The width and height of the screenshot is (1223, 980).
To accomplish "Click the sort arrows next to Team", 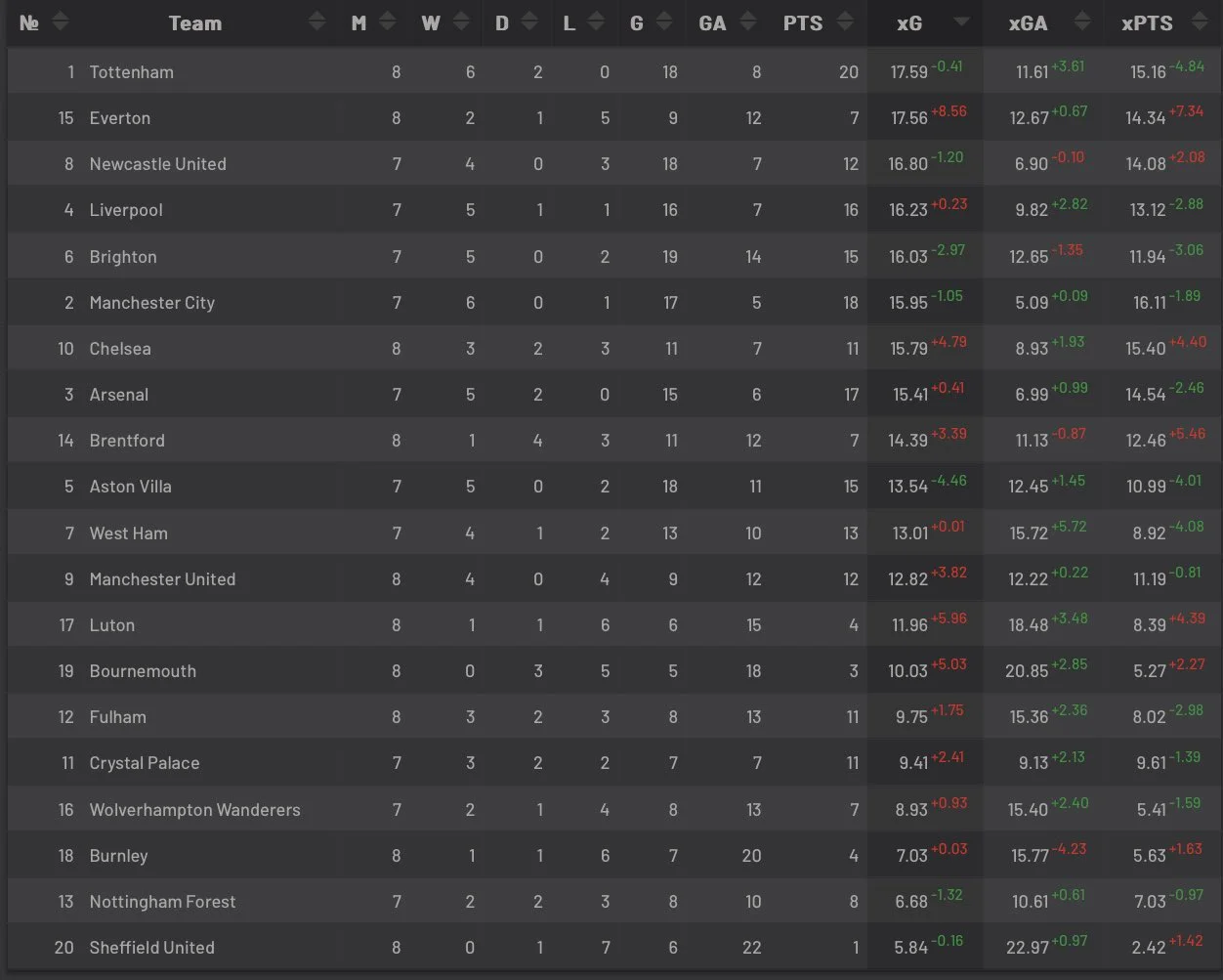I will point(316,22).
